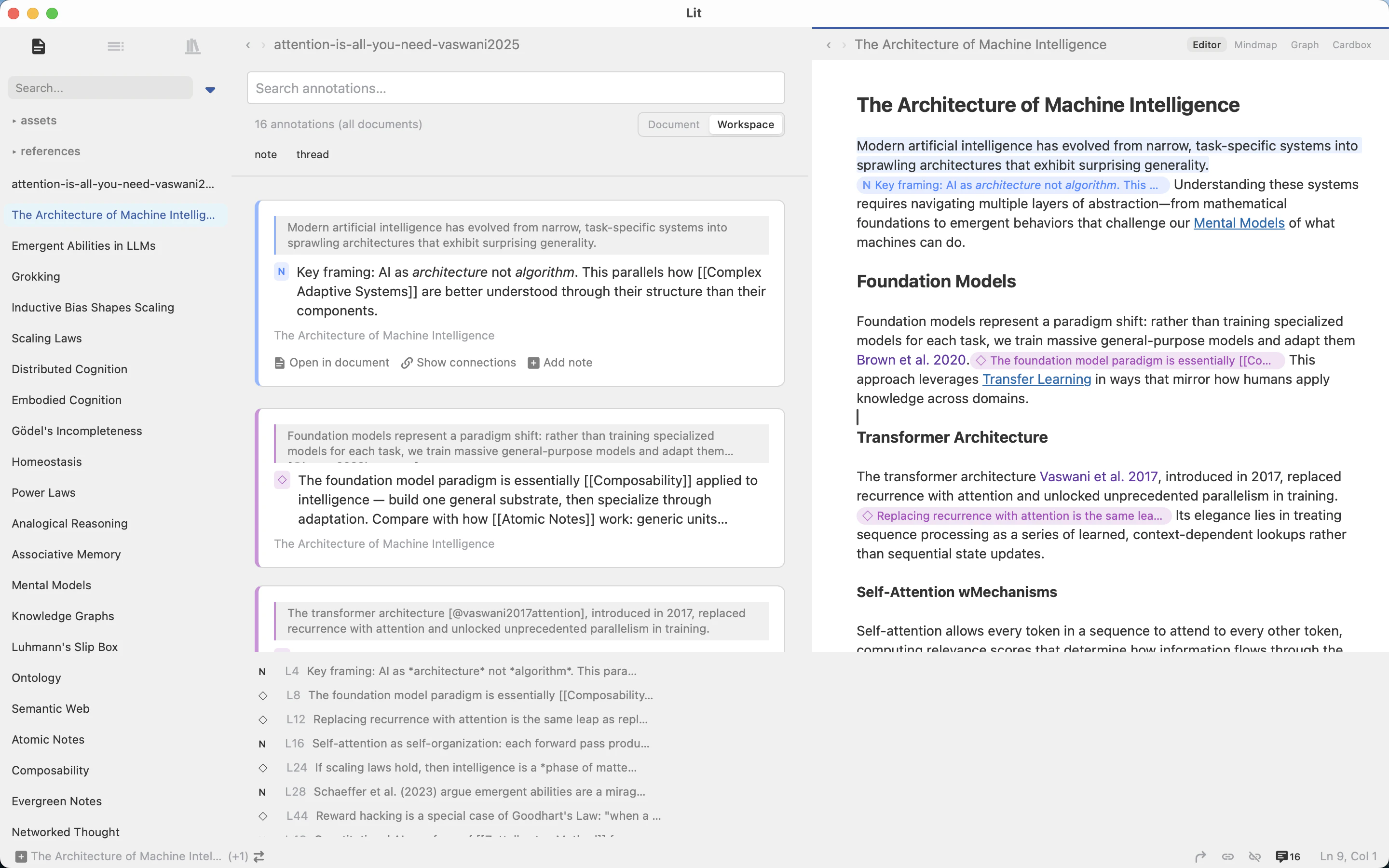Switch to the Graph tab
The image size is (1389, 868).
point(1304,45)
